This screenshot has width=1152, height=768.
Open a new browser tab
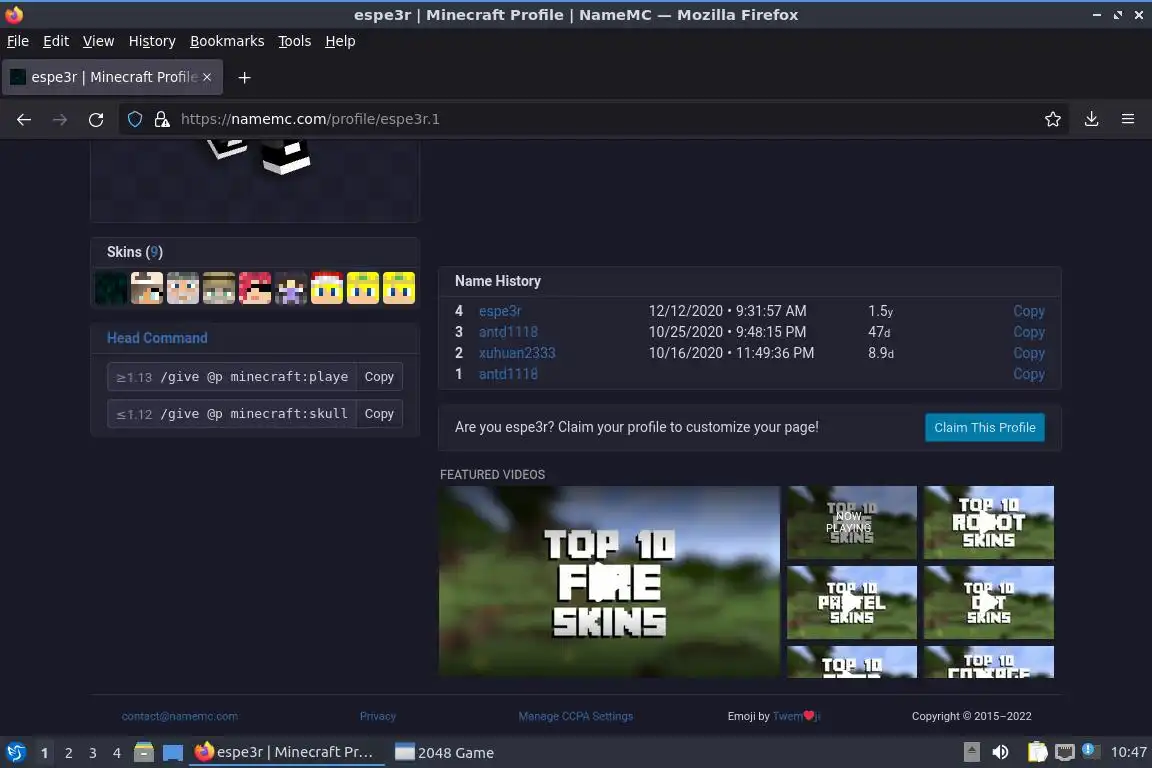point(245,77)
